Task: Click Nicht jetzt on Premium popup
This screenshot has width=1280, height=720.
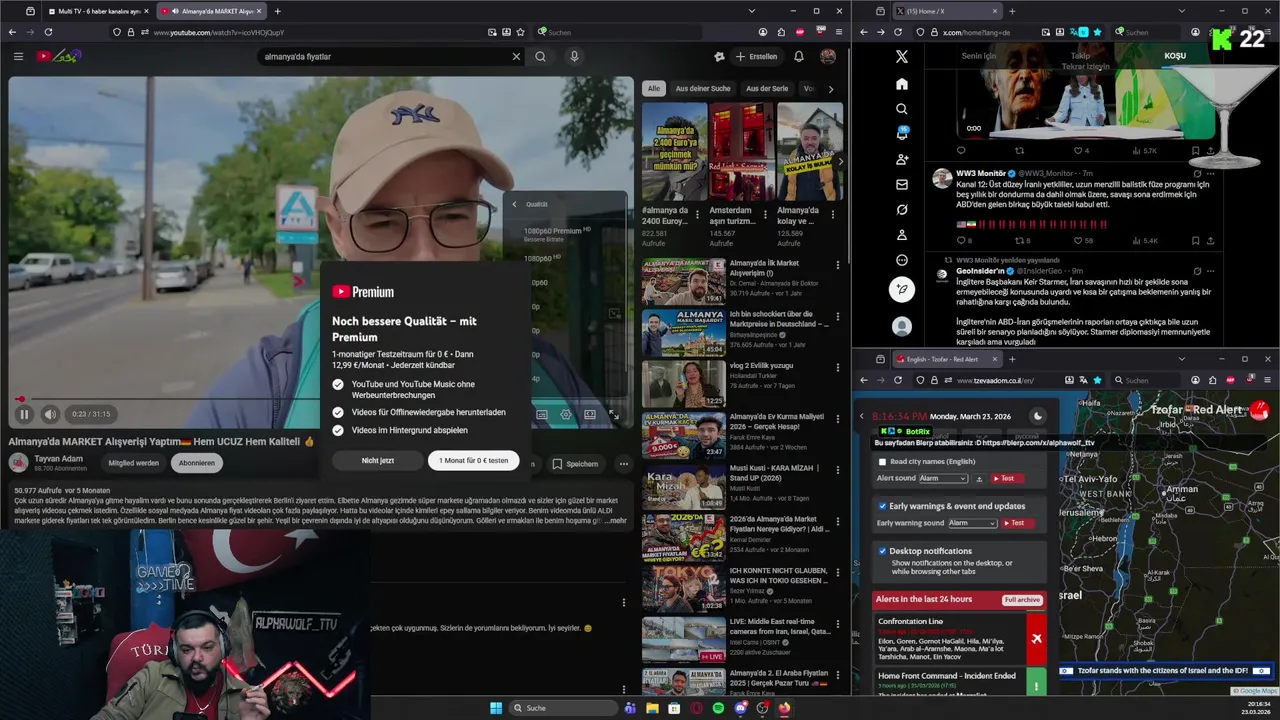Action: coord(378,460)
